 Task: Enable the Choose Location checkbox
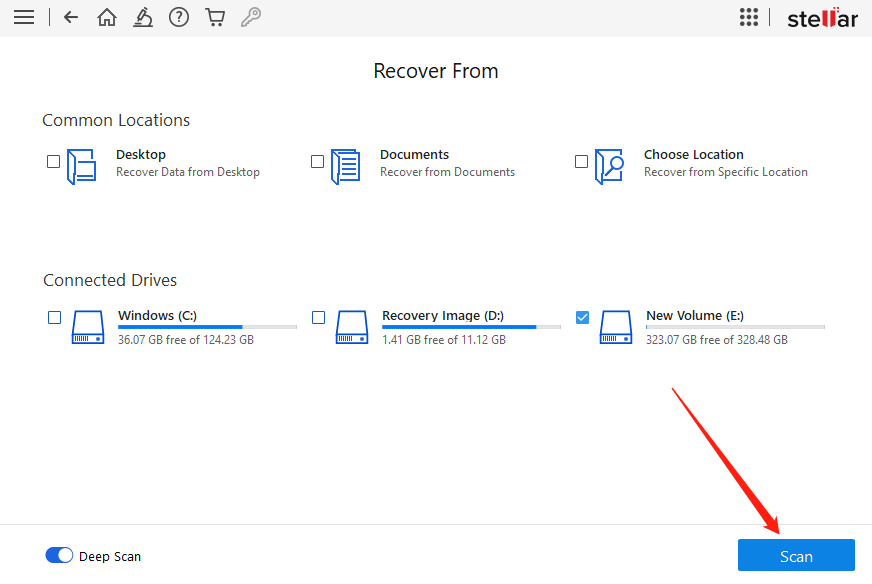point(582,161)
